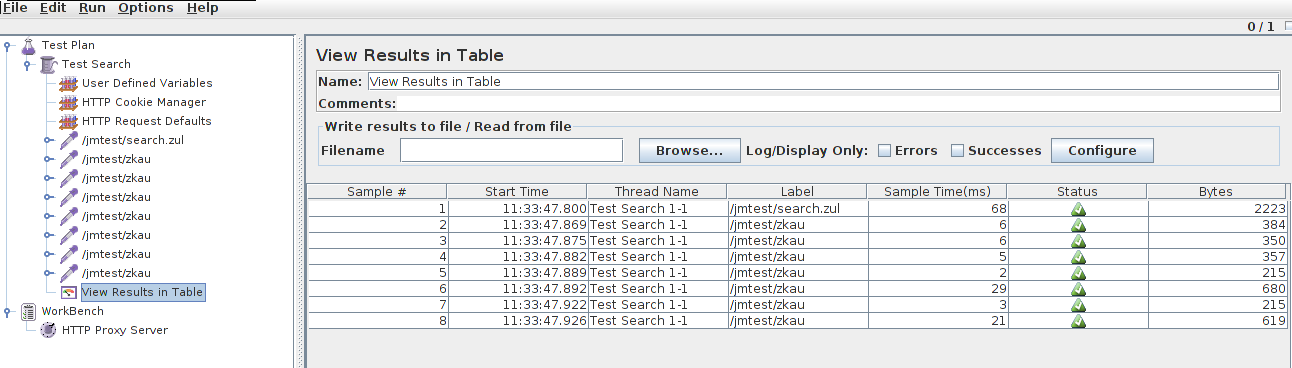Click the Sample Time(ms) column header
1292x368 pixels.
[x=937, y=192]
